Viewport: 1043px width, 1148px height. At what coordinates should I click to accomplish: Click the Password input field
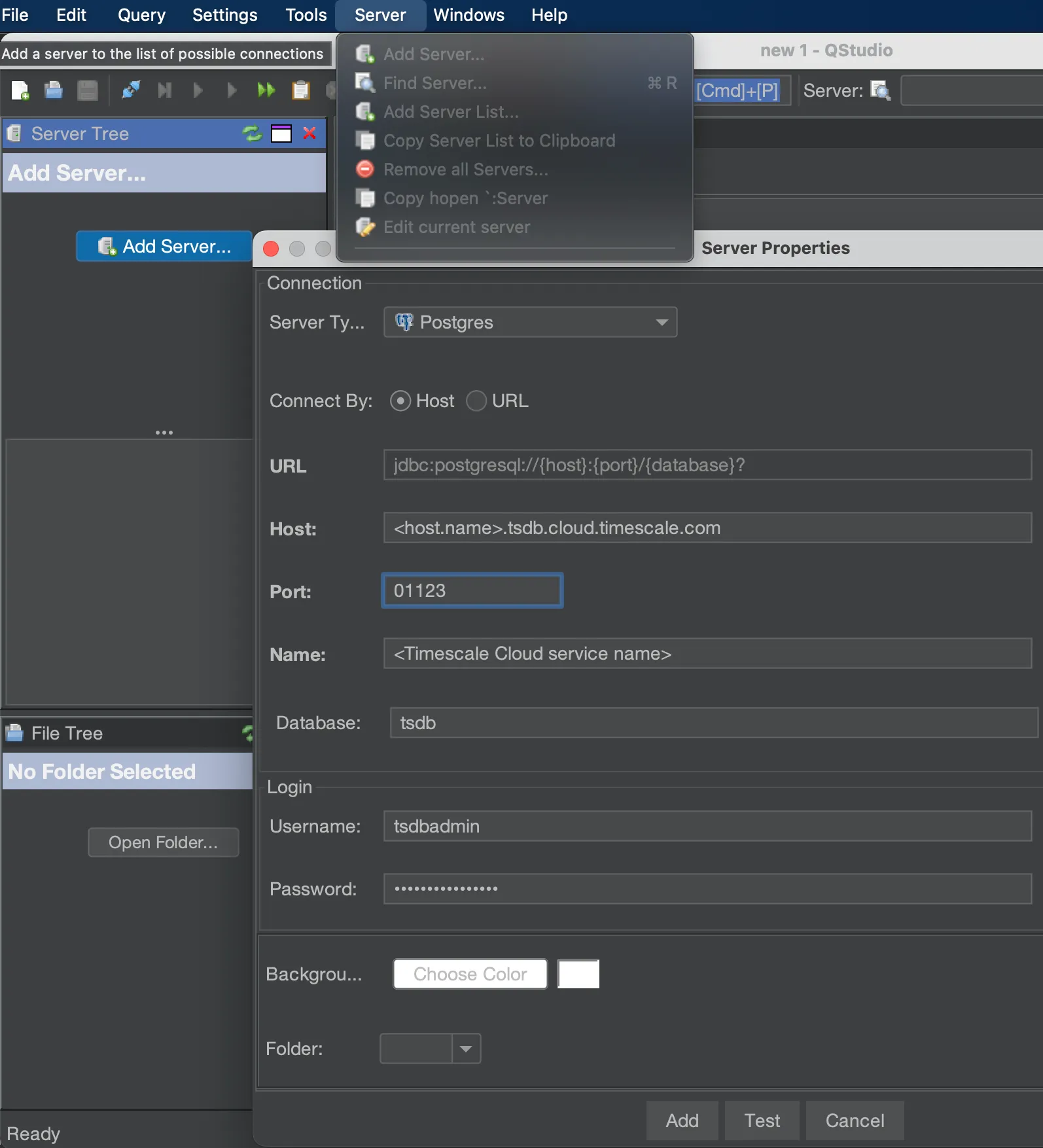click(x=708, y=889)
